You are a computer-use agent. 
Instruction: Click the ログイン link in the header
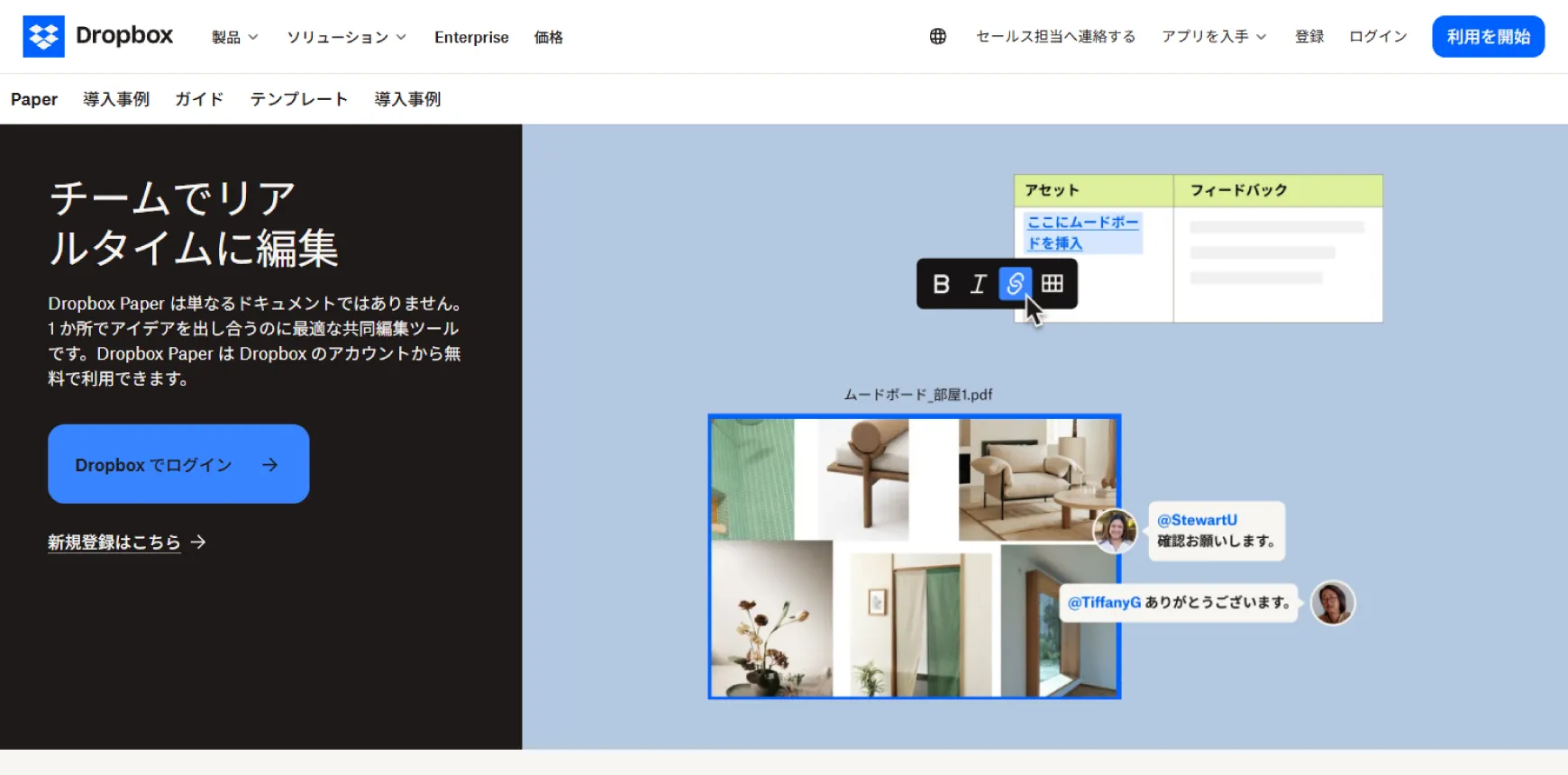pyautogui.click(x=1378, y=36)
